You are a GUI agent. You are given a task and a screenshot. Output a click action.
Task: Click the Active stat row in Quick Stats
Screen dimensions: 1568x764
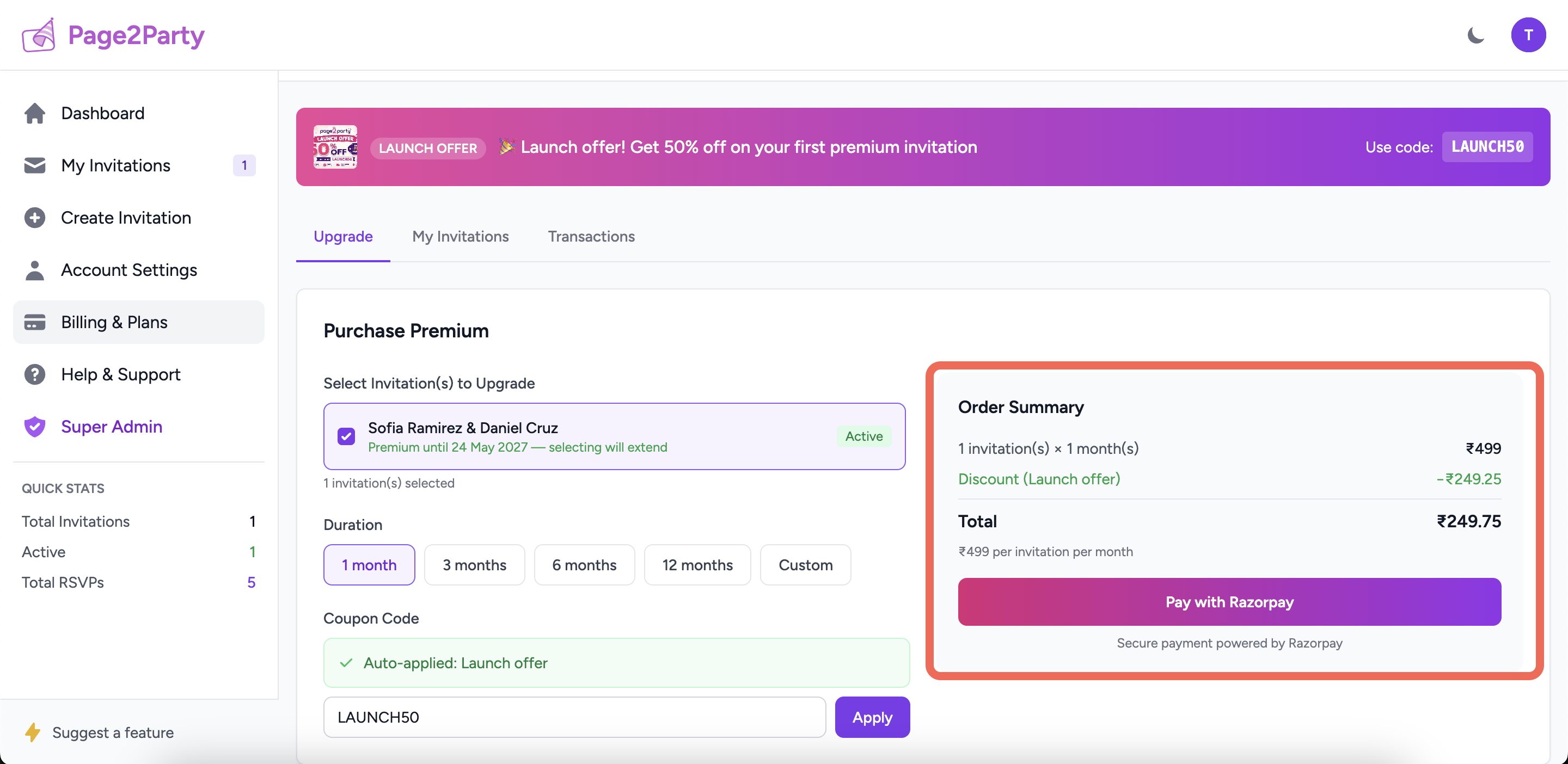139,552
